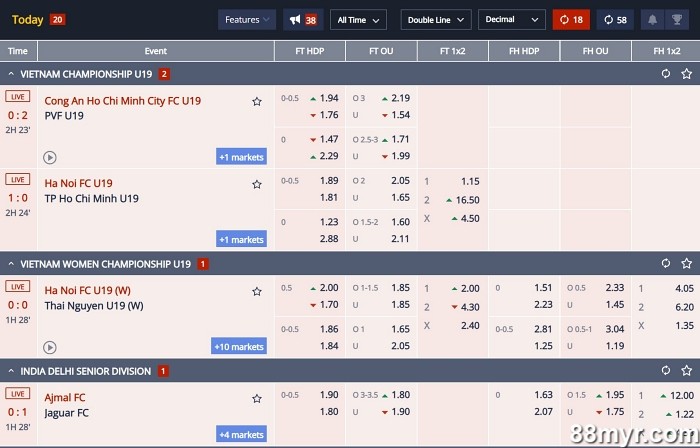Open the Thai Nguyen U19 (W) team name

(x=94, y=306)
